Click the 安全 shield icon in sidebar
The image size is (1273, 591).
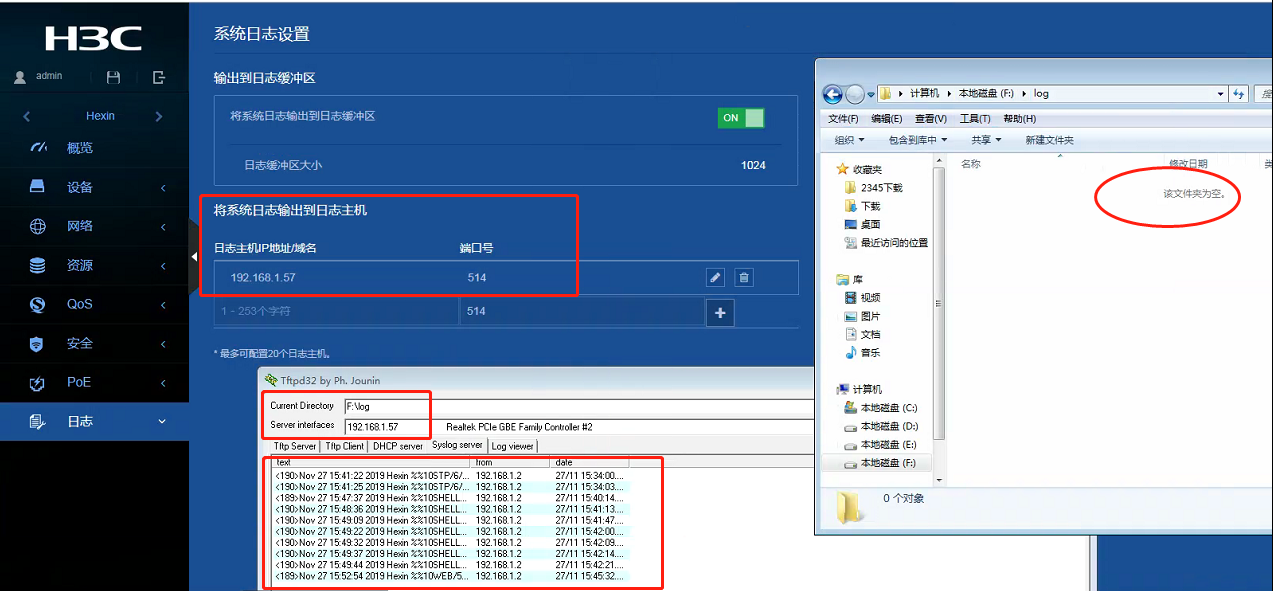37,343
